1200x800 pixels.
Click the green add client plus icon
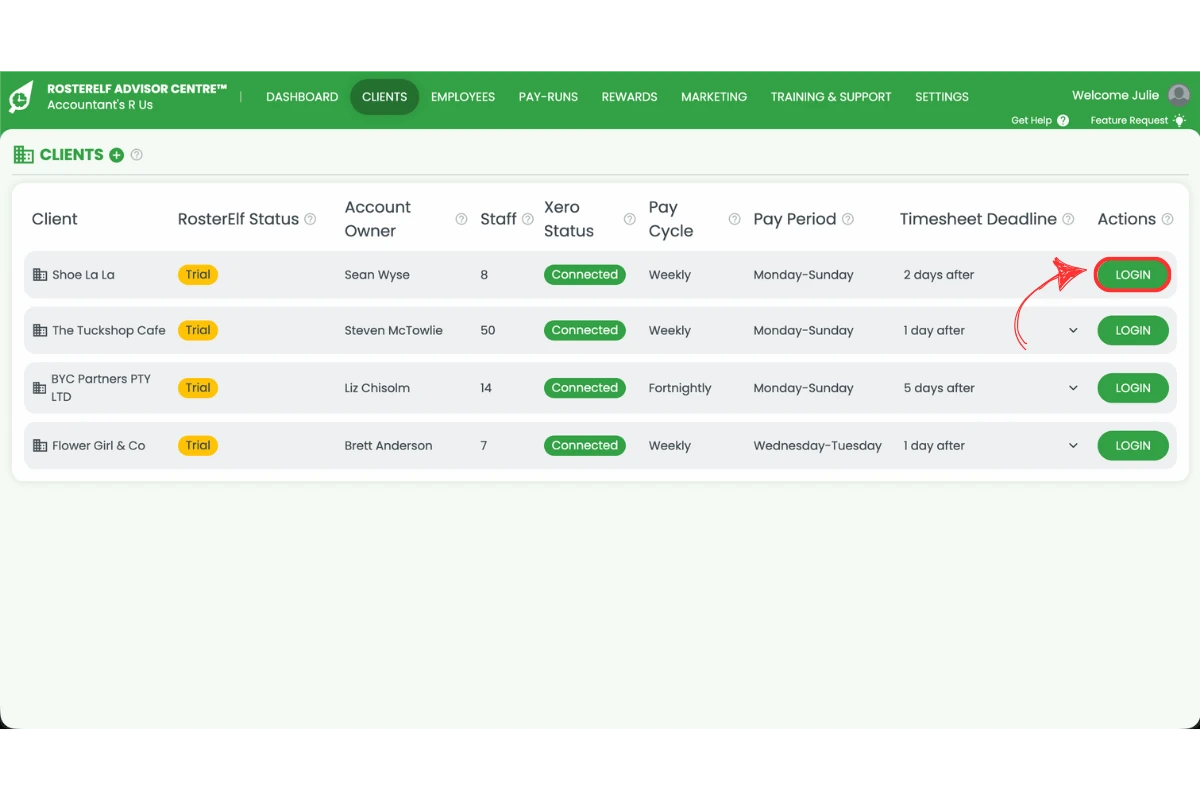(x=117, y=155)
